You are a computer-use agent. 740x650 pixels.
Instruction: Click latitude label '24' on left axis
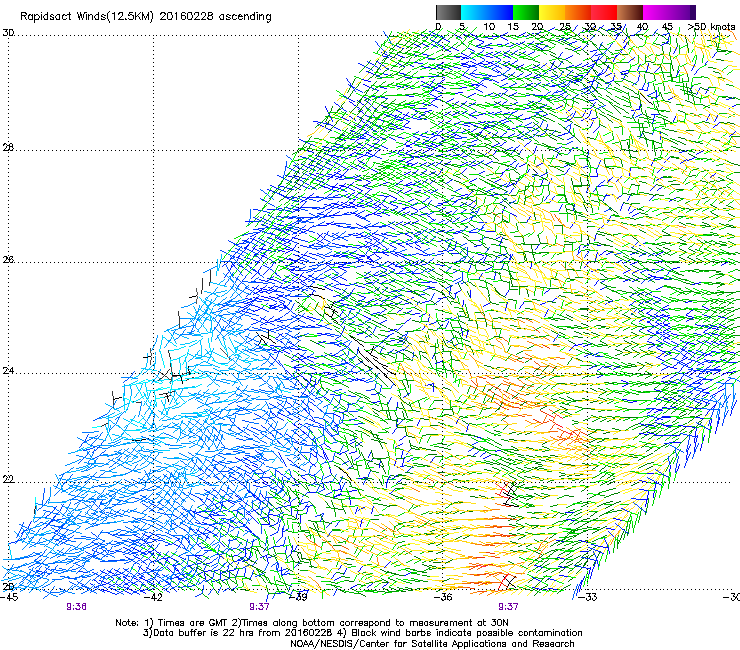click(8, 371)
